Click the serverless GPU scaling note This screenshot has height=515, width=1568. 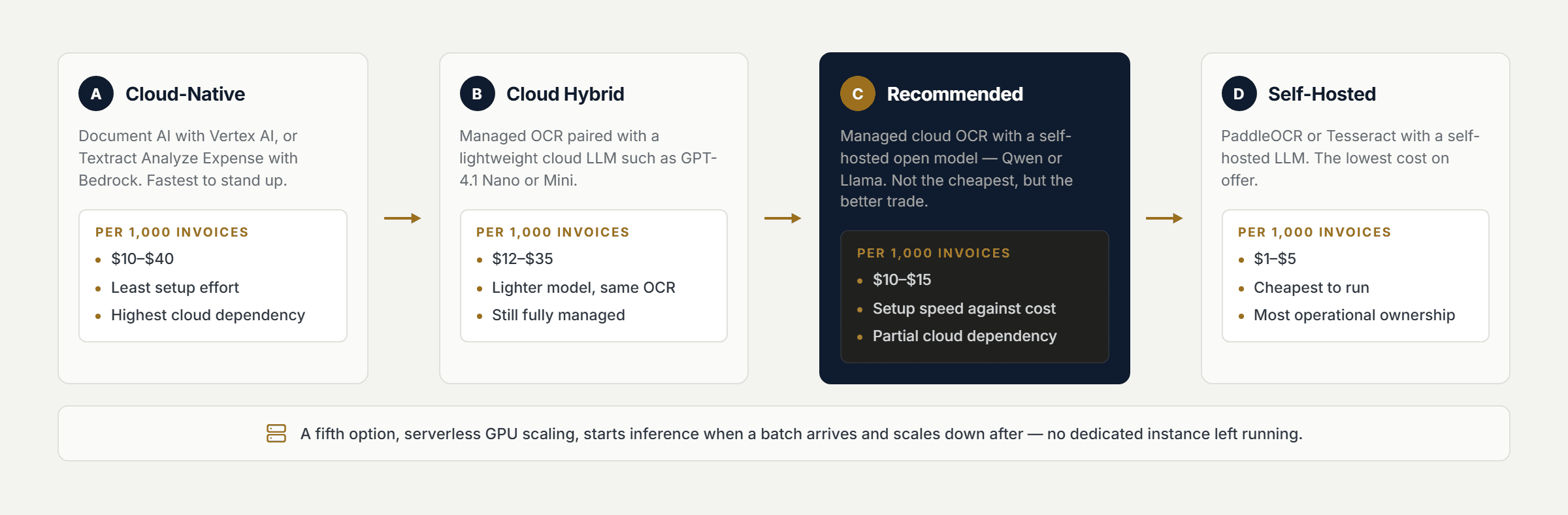[801, 434]
